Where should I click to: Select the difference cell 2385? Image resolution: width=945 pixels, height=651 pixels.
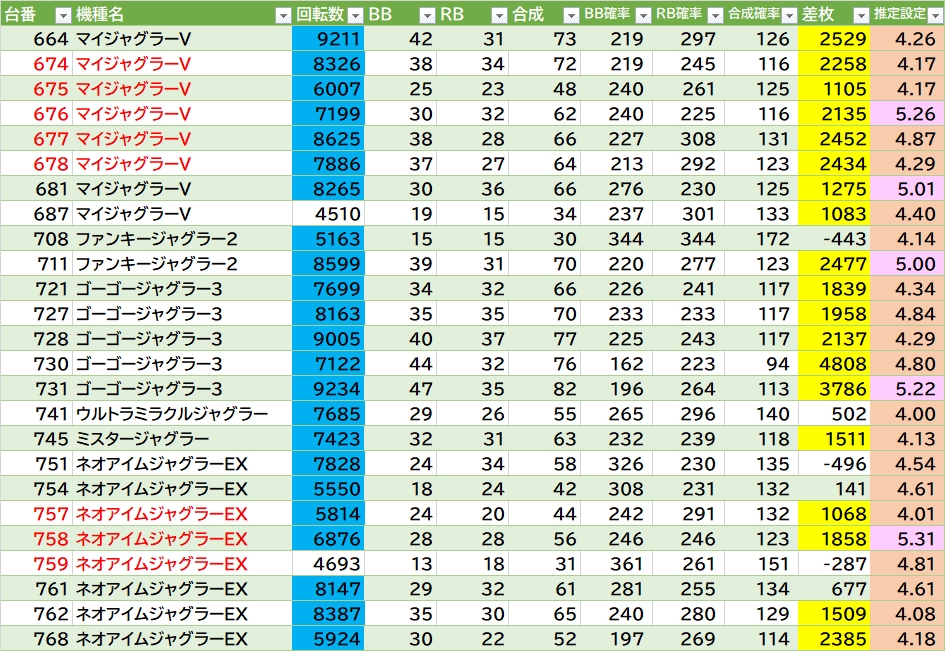834,639
